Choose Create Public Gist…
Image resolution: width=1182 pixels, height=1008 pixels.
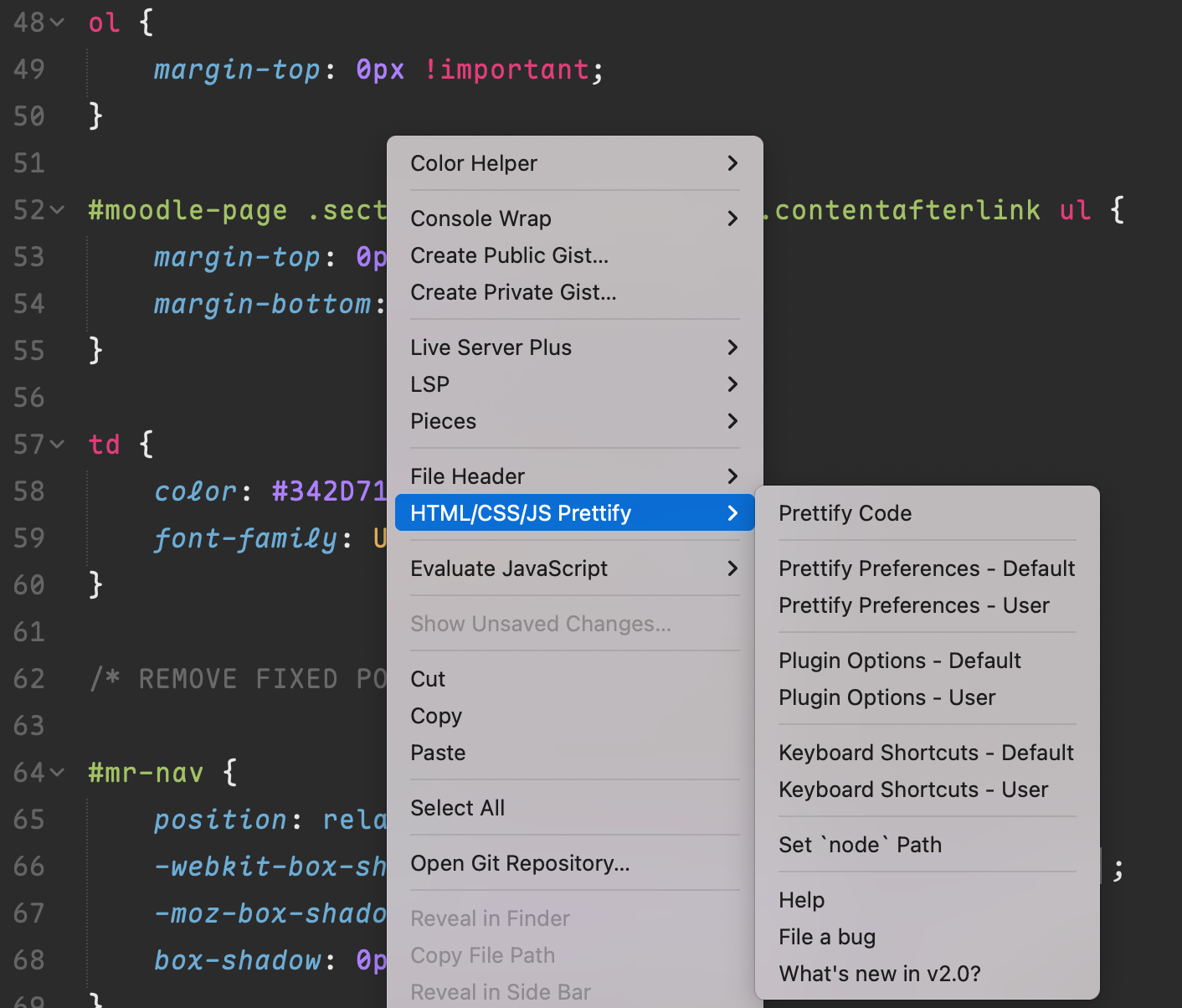509,255
